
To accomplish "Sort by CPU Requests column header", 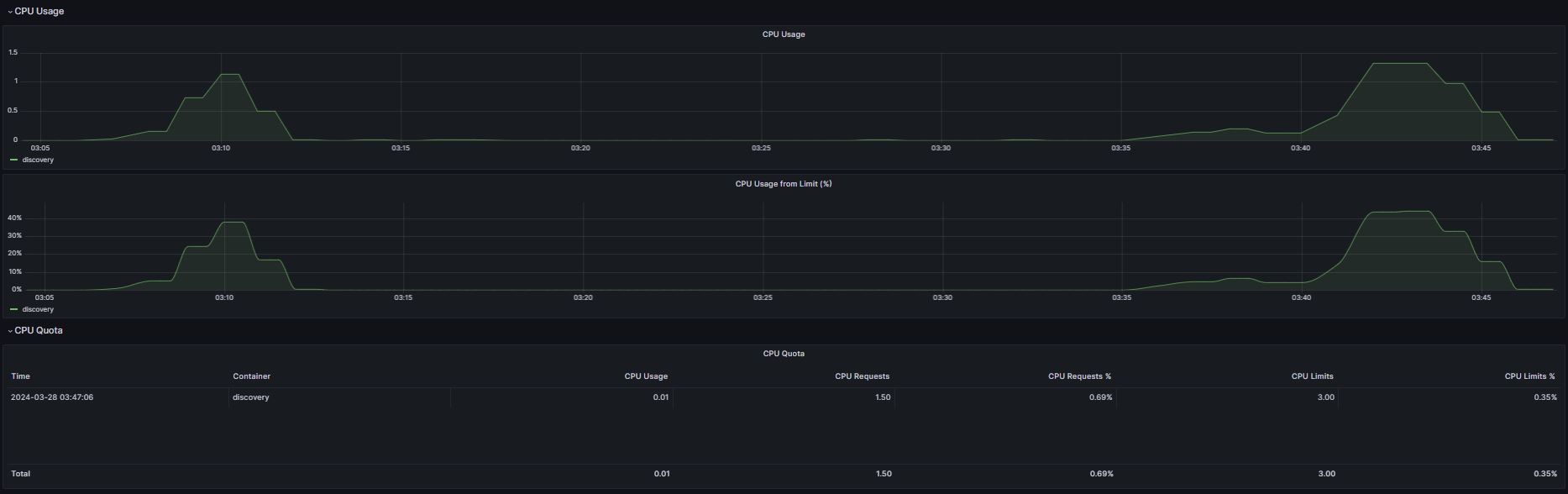I will (862, 376).
